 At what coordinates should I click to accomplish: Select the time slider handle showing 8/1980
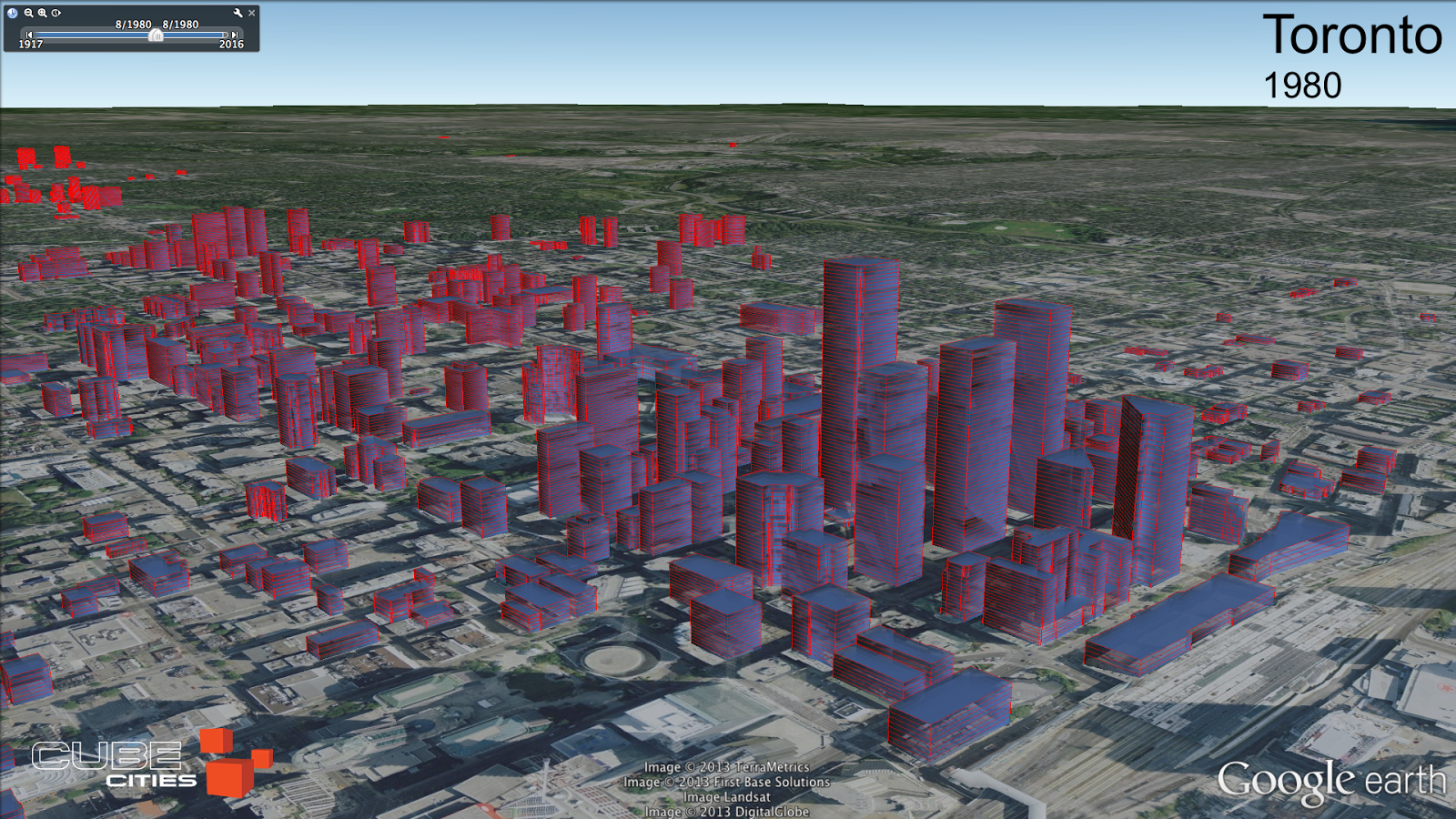(x=156, y=35)
